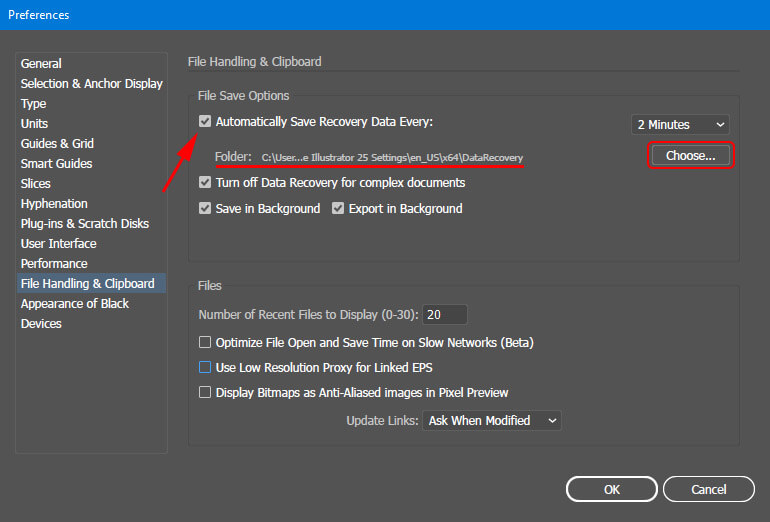Check Display Bitmaps as Anti-Aliased images option

[205, 392]
